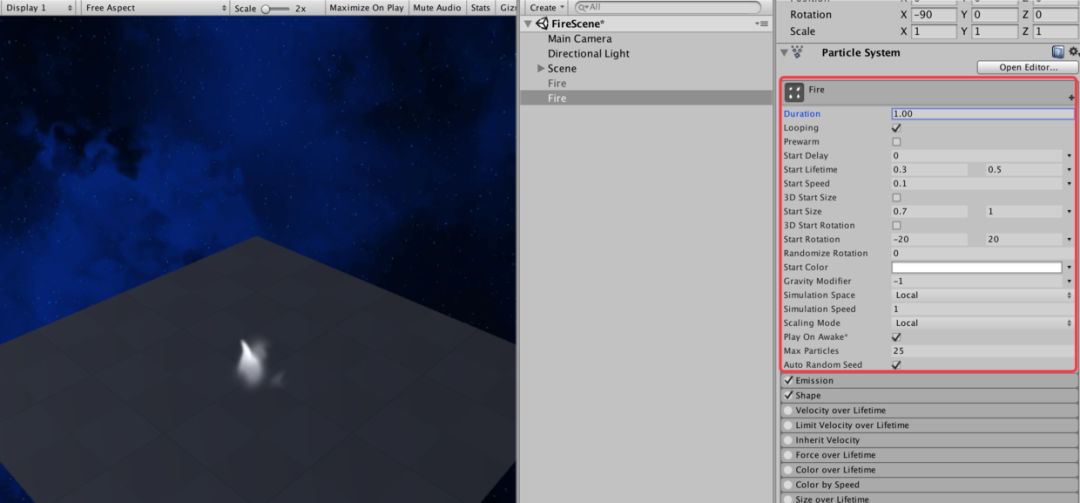Toggle the Stats button

[480, 8]
